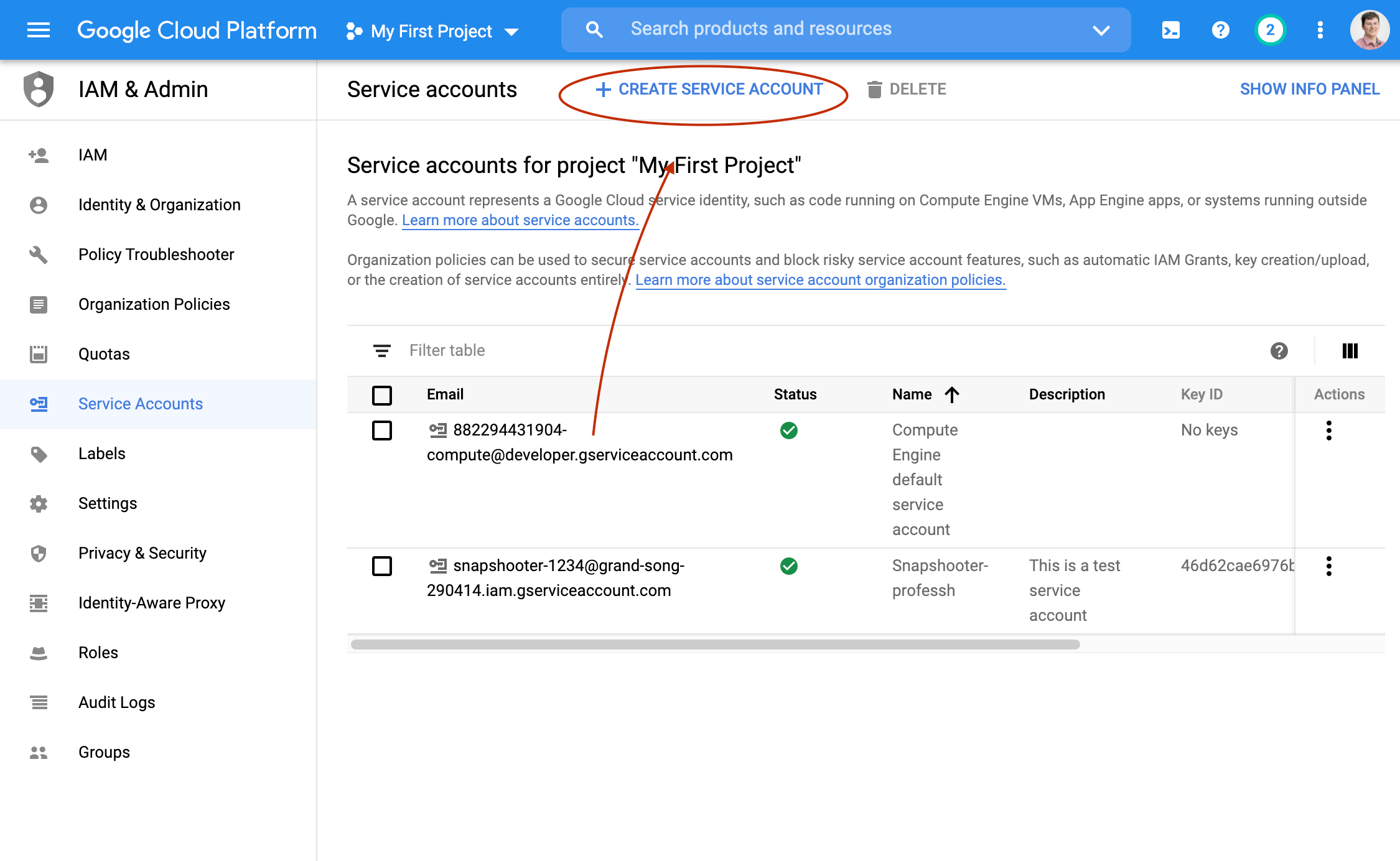The width and height of the screenshot is (1400, 861).
Task: Check the compute developer service account row
Action: coord(381,430)
